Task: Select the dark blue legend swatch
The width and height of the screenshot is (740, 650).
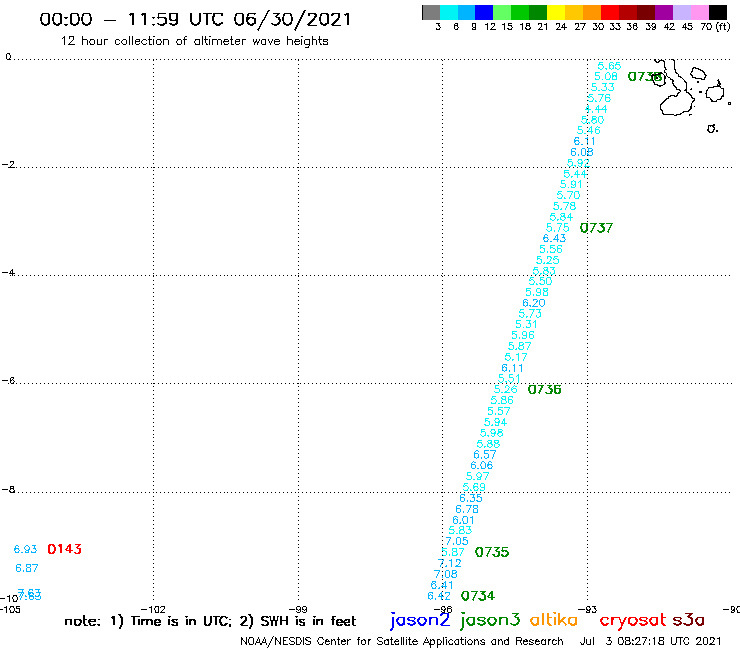Action: coord(485,12)
